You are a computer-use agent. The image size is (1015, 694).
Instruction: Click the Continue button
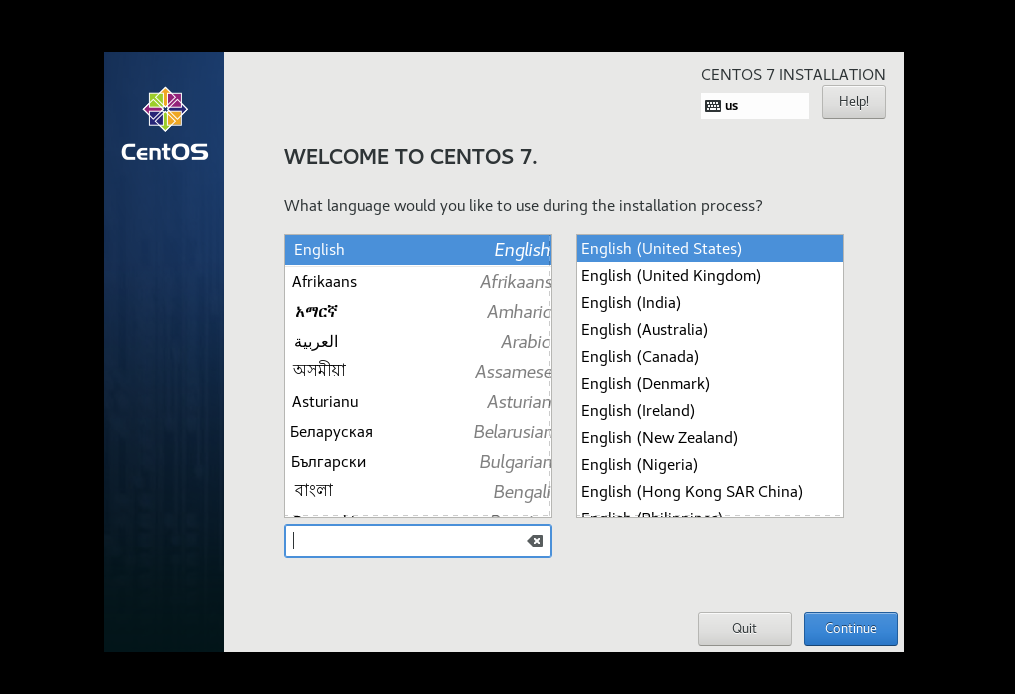[851, 629]
